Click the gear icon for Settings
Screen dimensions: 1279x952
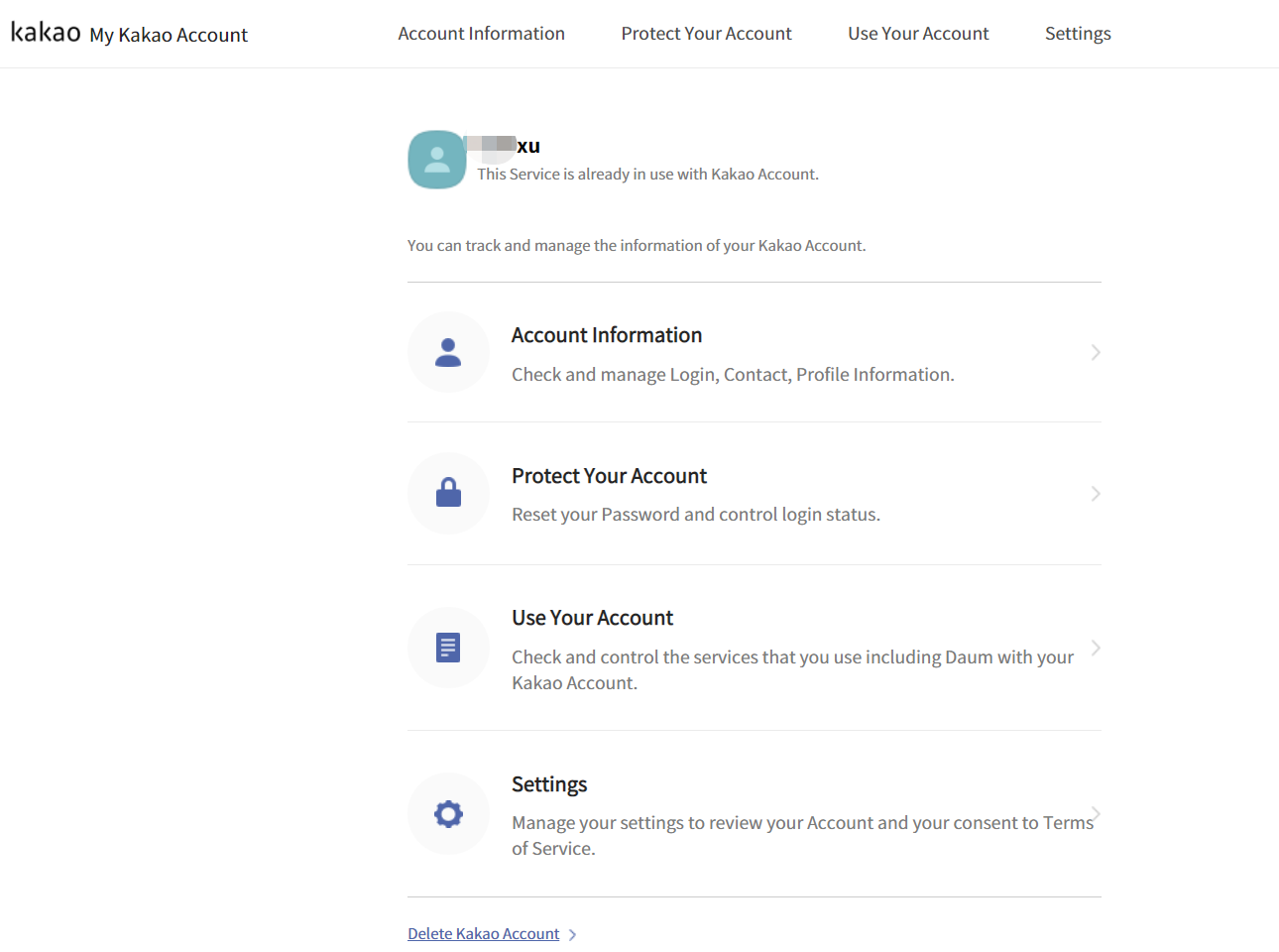tap(448, 814)
